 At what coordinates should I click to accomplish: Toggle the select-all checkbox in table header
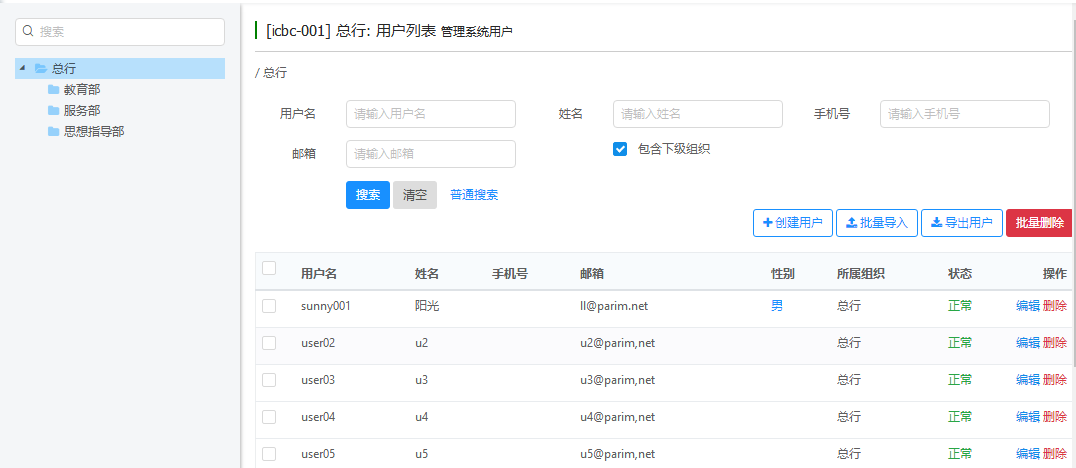pos(269,268)
